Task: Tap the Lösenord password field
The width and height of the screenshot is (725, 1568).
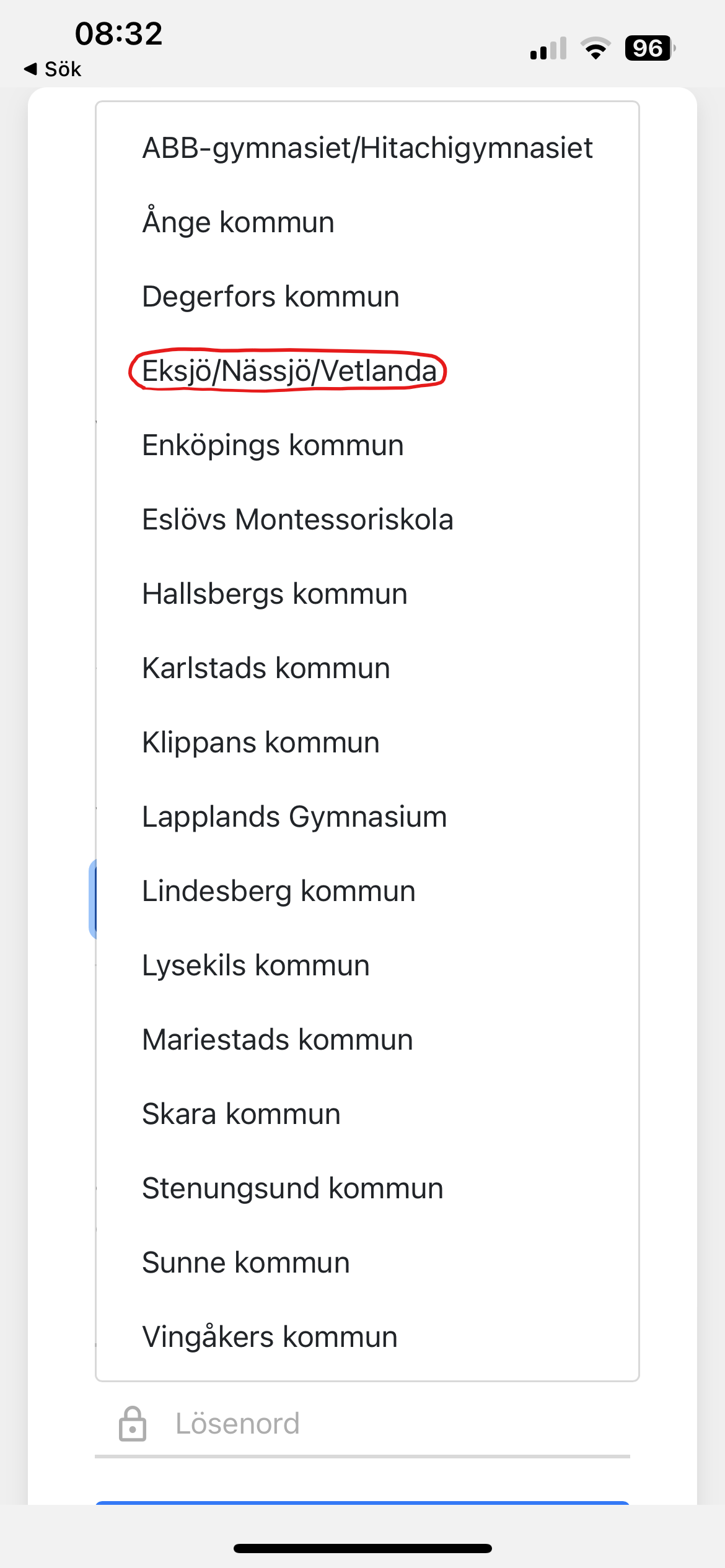Action: point(310,1422)
